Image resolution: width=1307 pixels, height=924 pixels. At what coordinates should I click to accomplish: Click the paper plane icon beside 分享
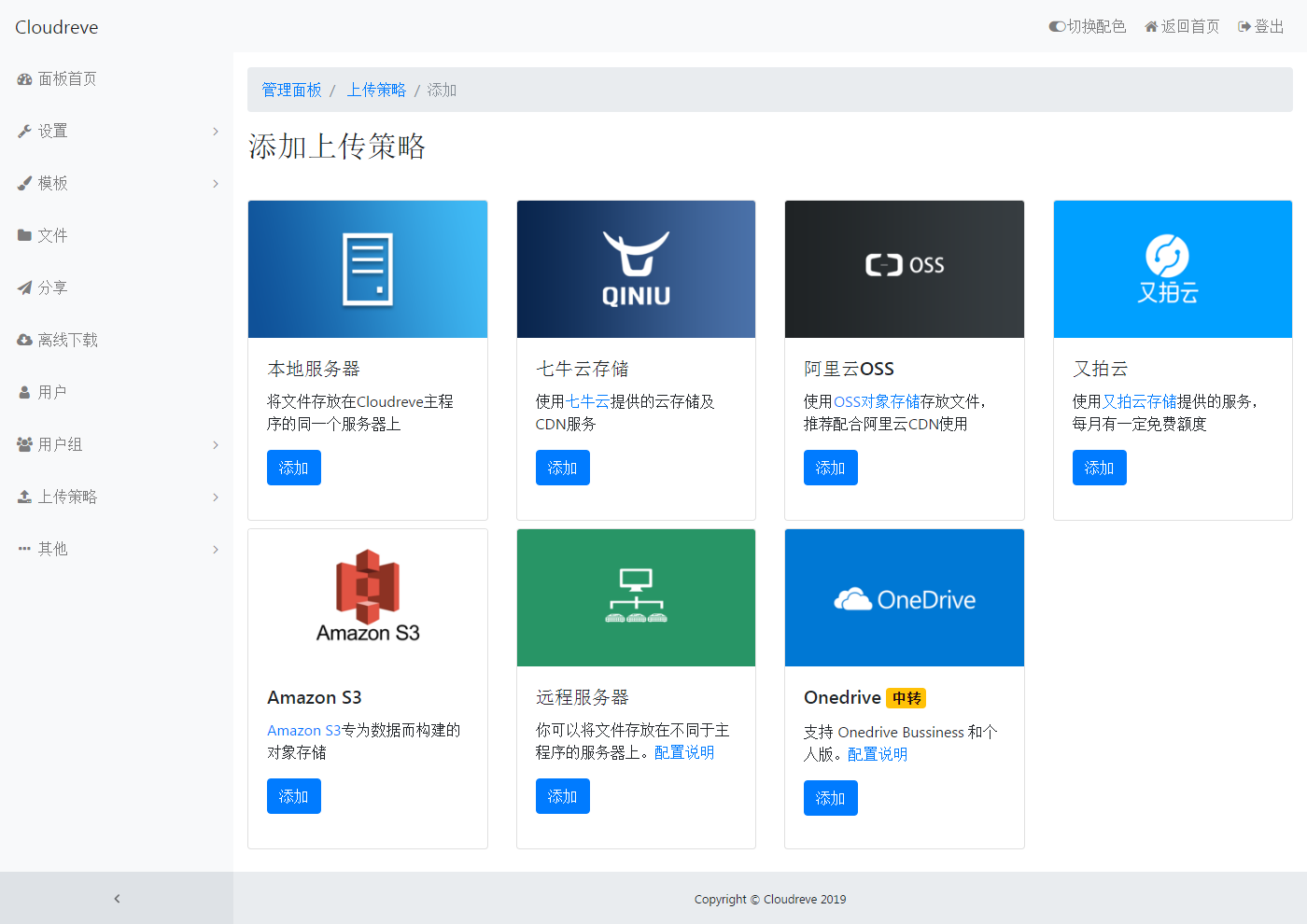(x=24, y=287)
